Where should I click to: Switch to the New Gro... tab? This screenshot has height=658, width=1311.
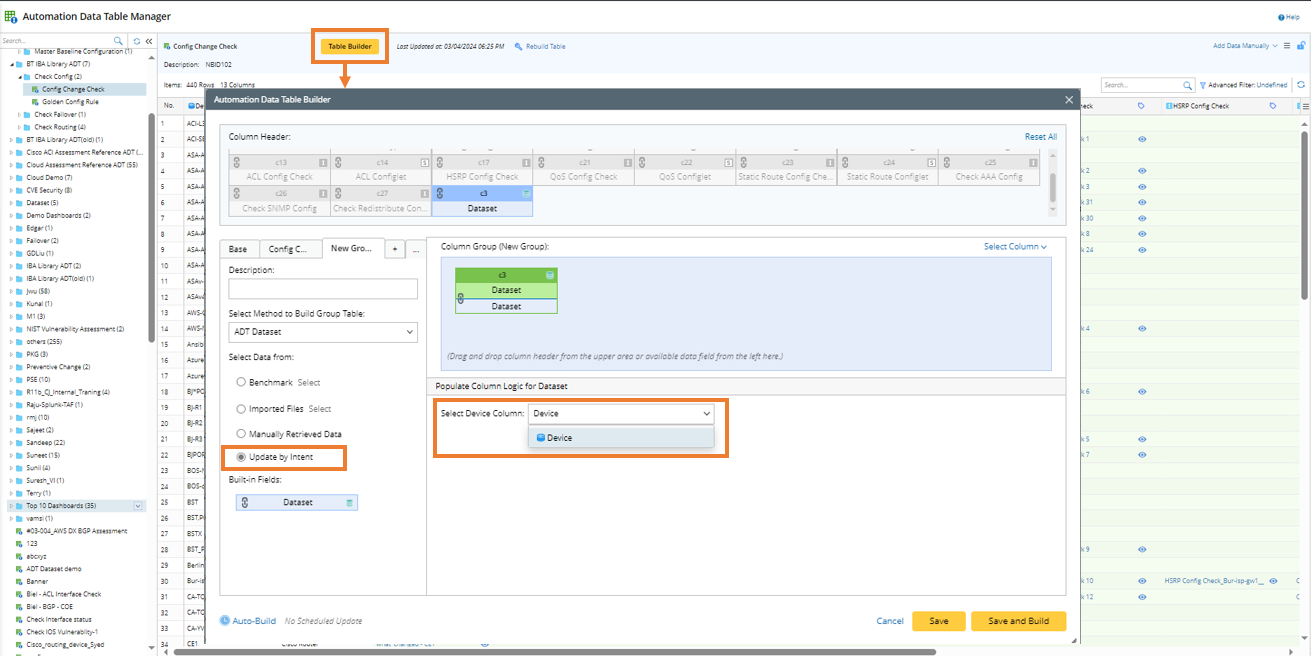coord(352,249)
